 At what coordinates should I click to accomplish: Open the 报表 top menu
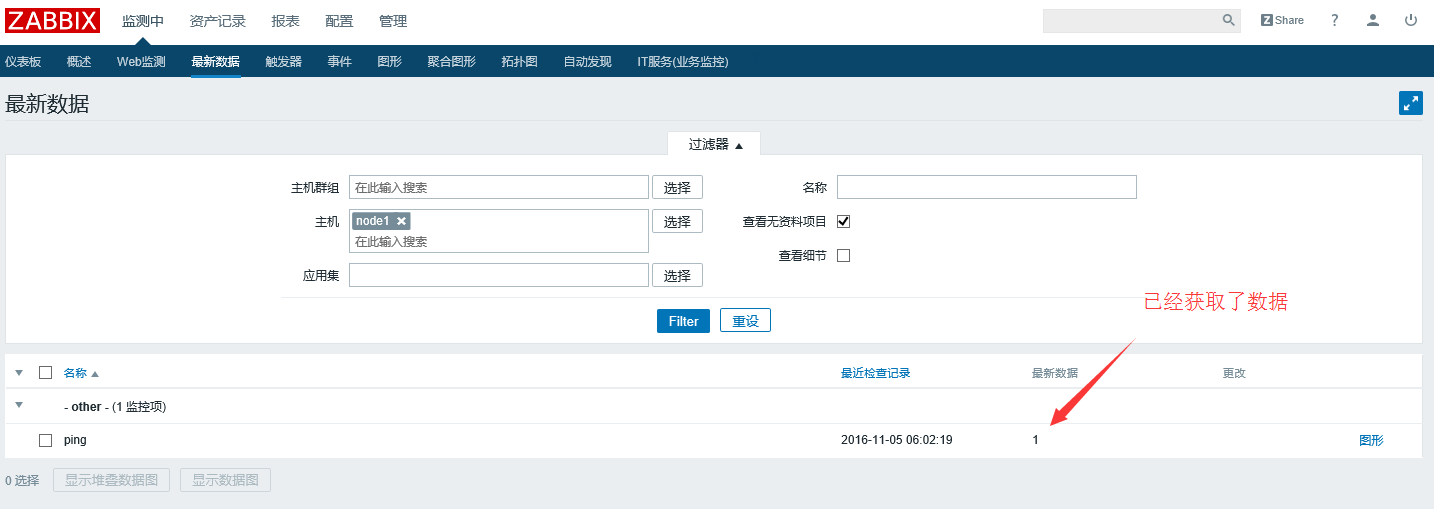(285, 21)
